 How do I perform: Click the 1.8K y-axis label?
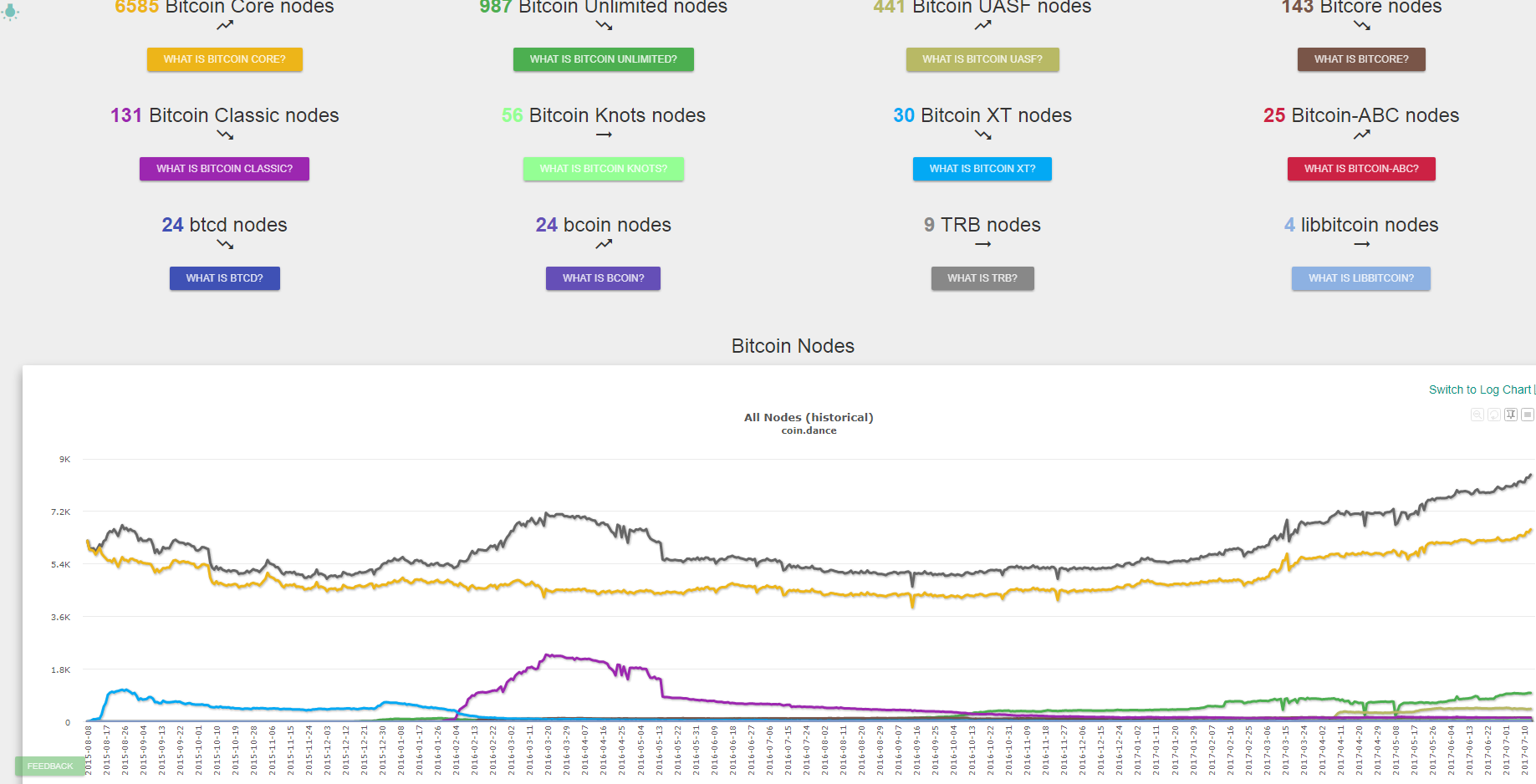tap(61, 669)
